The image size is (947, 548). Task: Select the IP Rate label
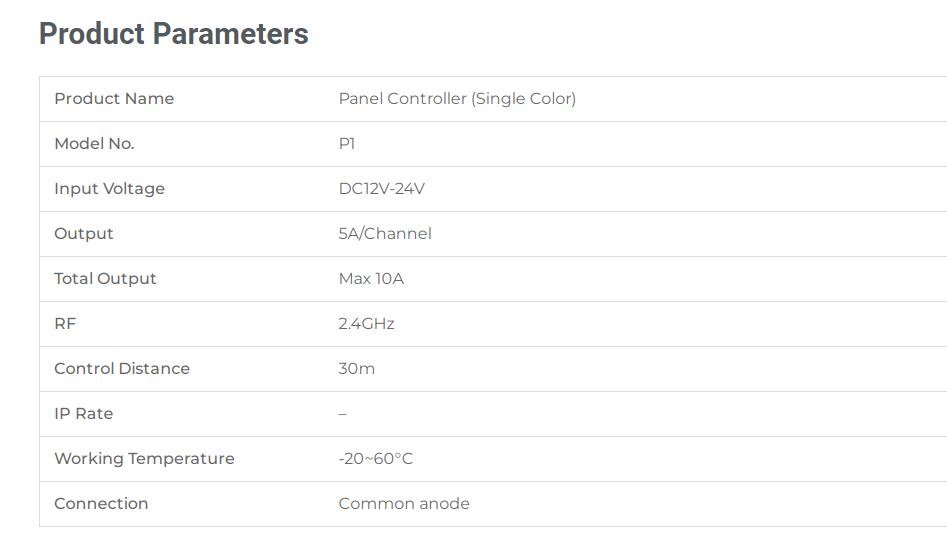pyautogui.click(x=83, y=414)
